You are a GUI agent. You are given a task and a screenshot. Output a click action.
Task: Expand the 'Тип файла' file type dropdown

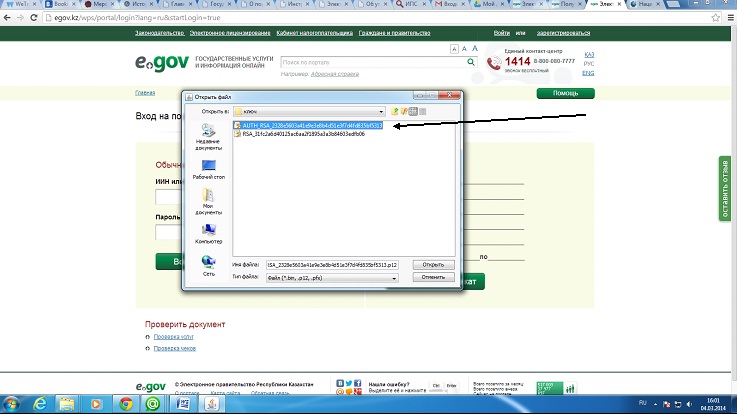pyautogui.click(x=395, y=277)
